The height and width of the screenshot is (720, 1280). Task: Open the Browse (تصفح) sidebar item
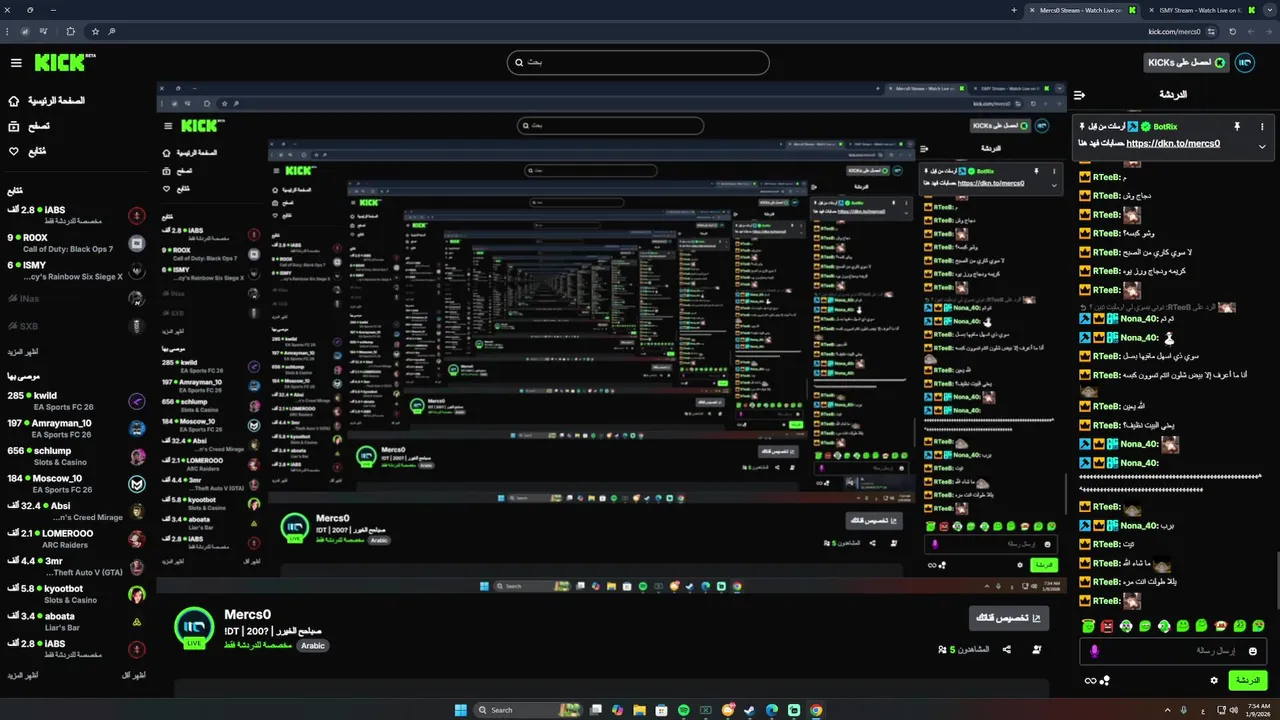pyautogui.click(x=28, y=126)
